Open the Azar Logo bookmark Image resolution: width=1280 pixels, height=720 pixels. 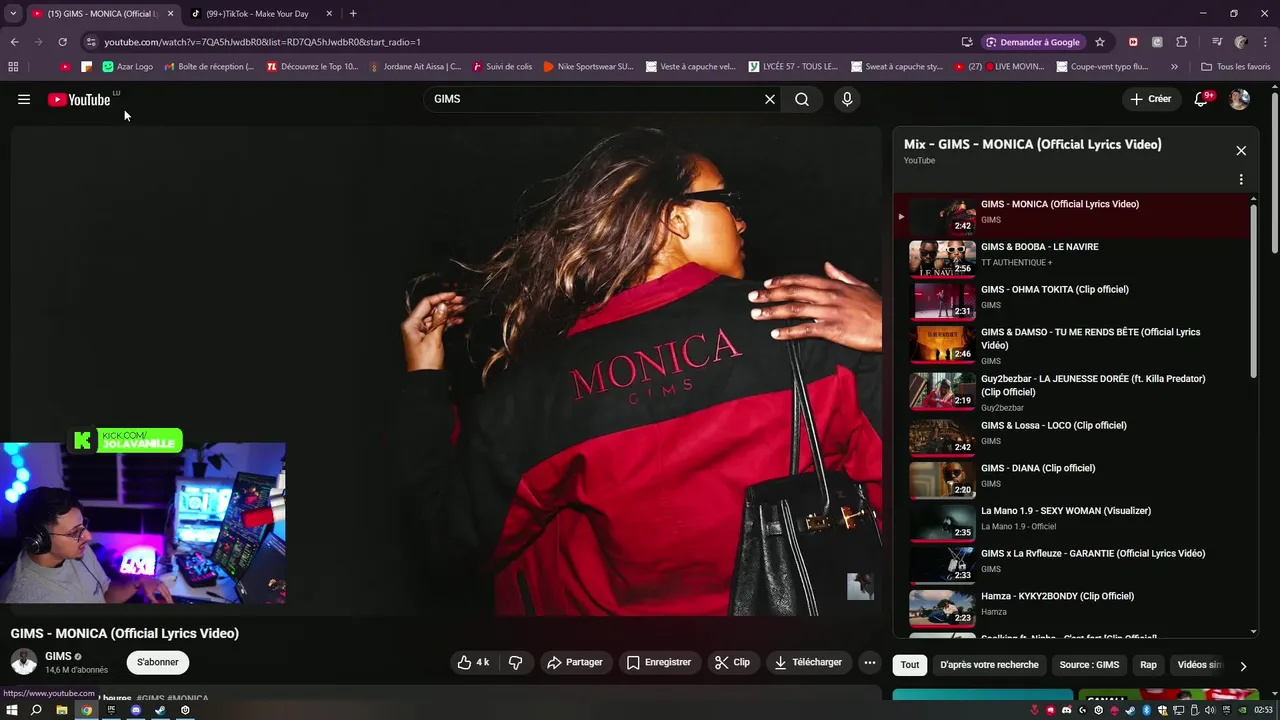[127, 67]
